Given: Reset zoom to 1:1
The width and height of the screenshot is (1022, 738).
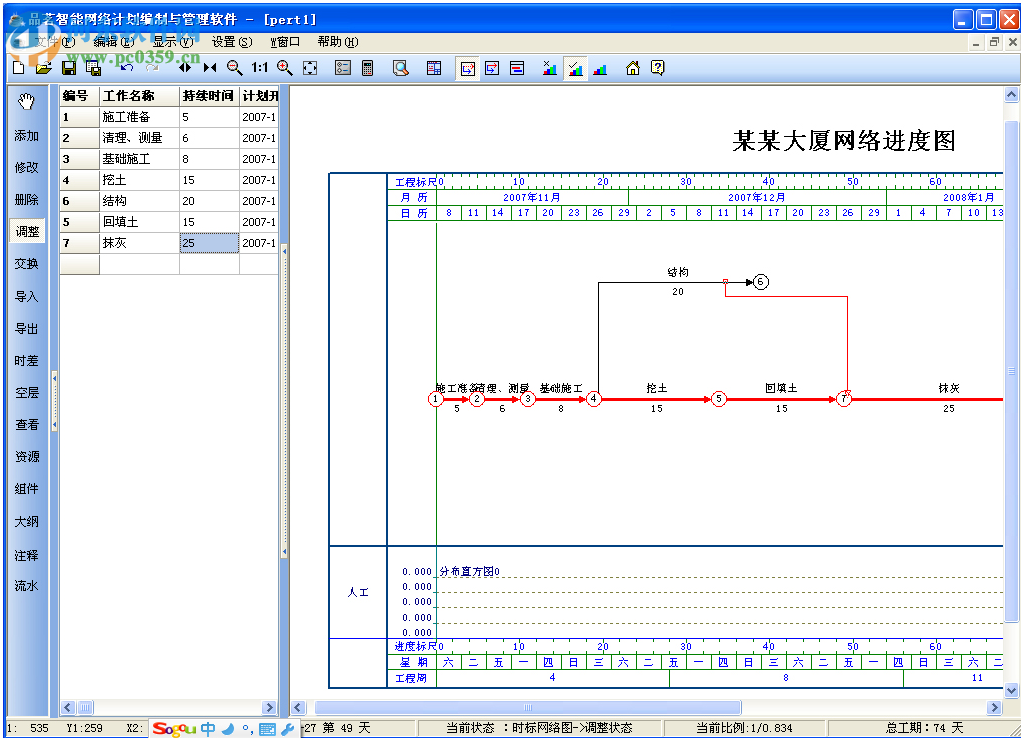Looking at the screenshot, I should coord(259,67).
